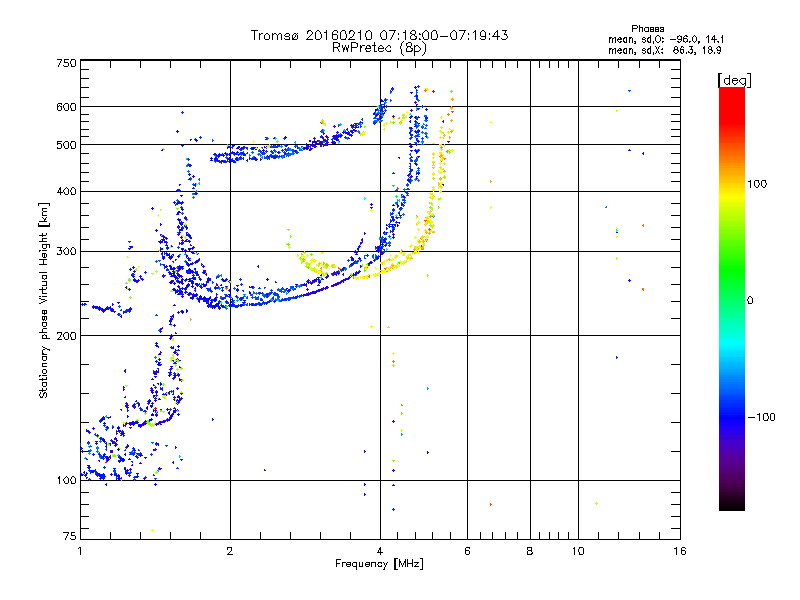
Task: Click the plot title "Tromsø 20160210 07:18:00-07:19:43"
Action: coord(379,35)
